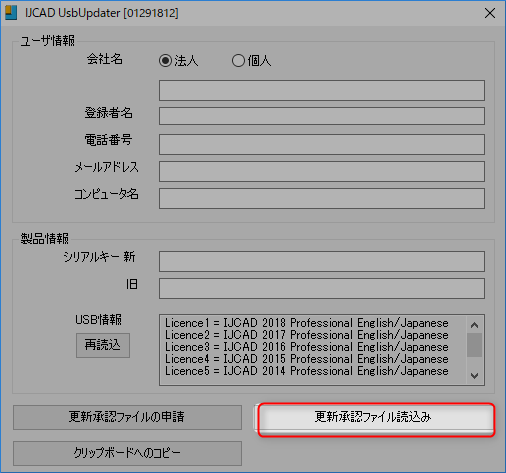Click 更新承認ファイルの申請 button

pyautogui.click(x=127, y=417)
